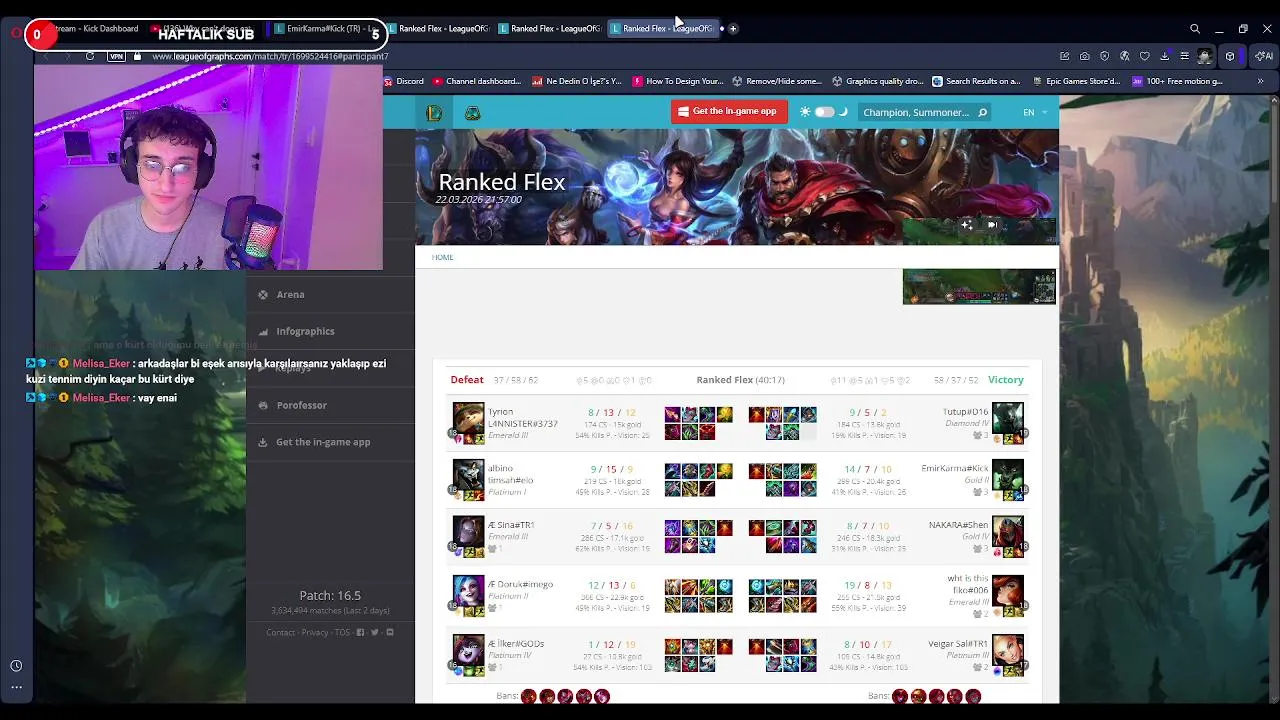Open summoner profile Tyrion L4NNISTER#3737

522,418
